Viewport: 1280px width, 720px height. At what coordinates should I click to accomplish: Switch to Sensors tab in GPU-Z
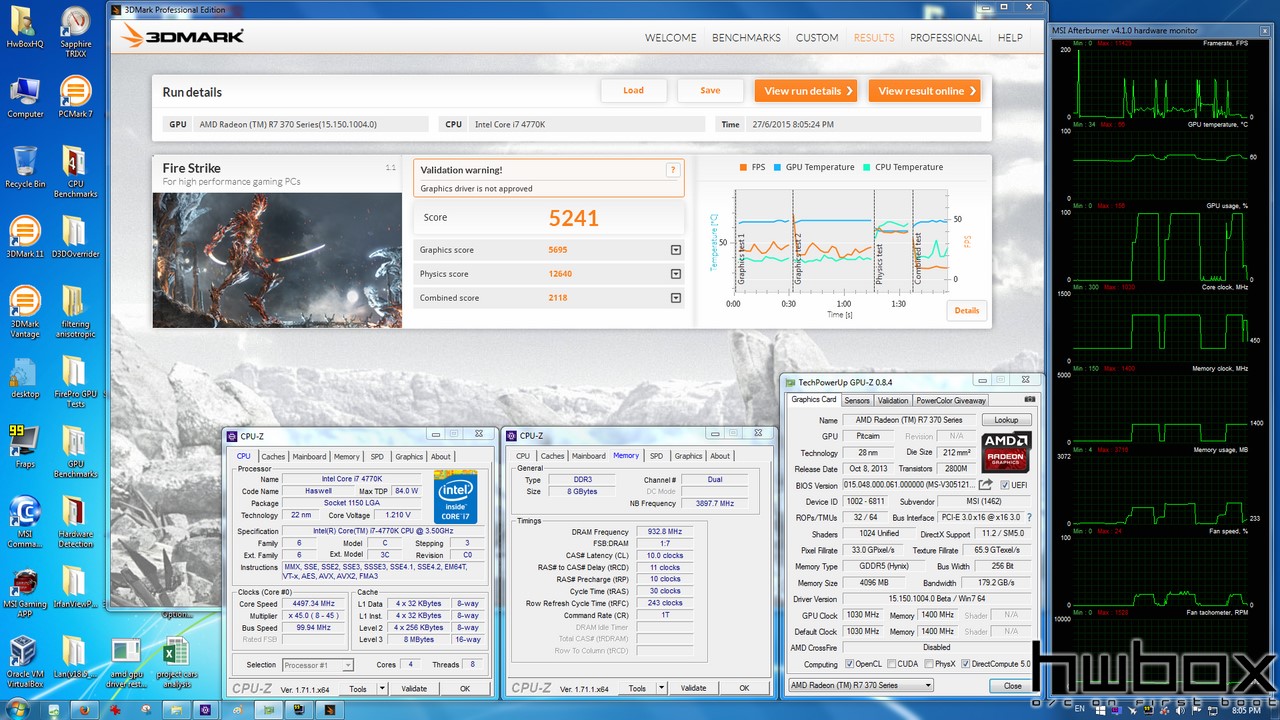(857, 400)
